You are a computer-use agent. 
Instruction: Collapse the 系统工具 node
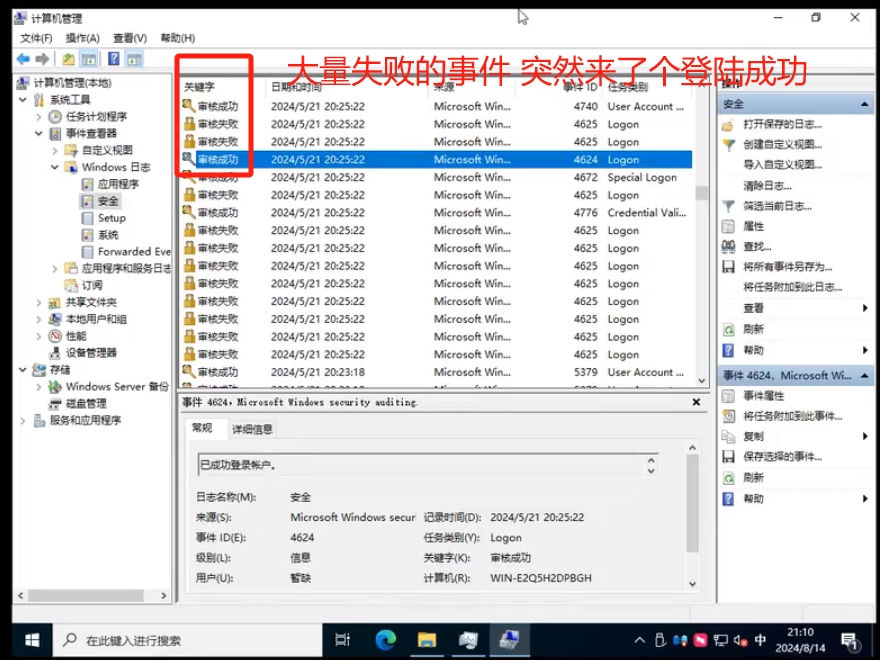click(x=22, y=100)
